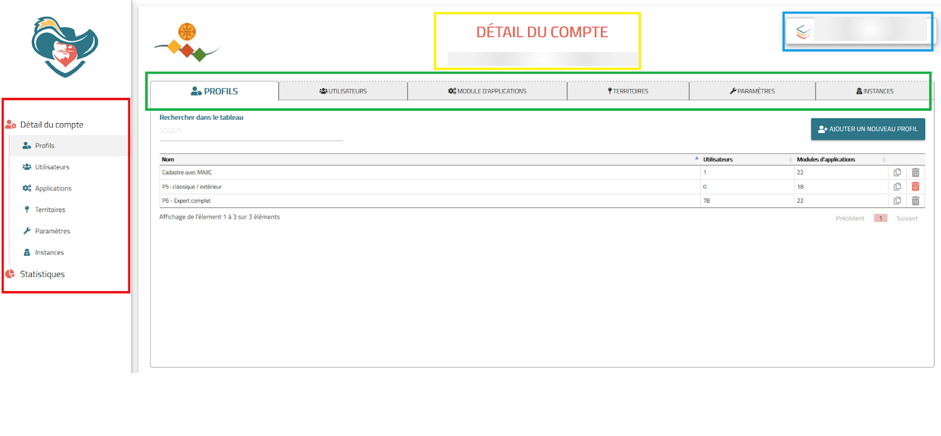Click copy icon for Cadastre avec MAJIC profile

pos(897,173)
